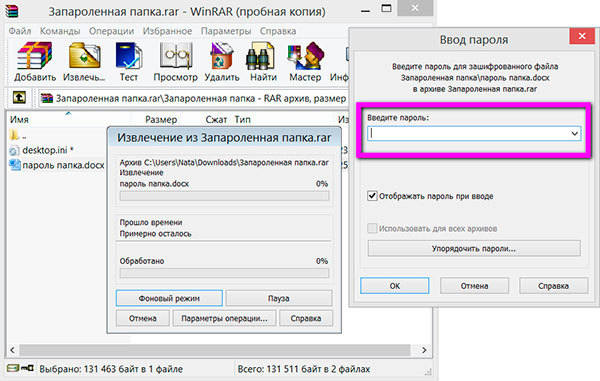Open the Параметры menu
This screenshot has height=381, width=600.
click(x=226, y=31)
